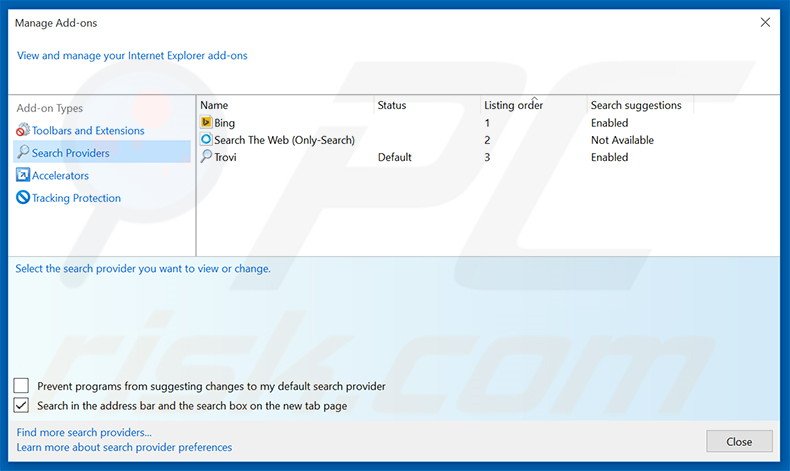Click the Select the search provider hint text
The width and height of the screenshot is (790, 471).
[x=143, y=268]
